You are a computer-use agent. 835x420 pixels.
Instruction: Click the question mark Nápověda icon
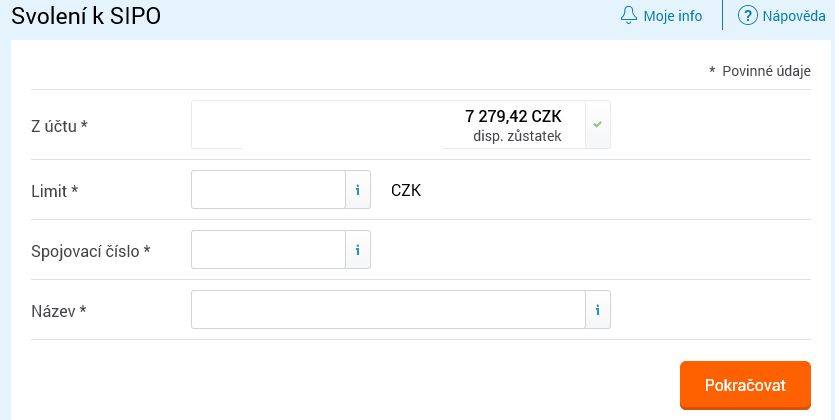coord(747,15)
